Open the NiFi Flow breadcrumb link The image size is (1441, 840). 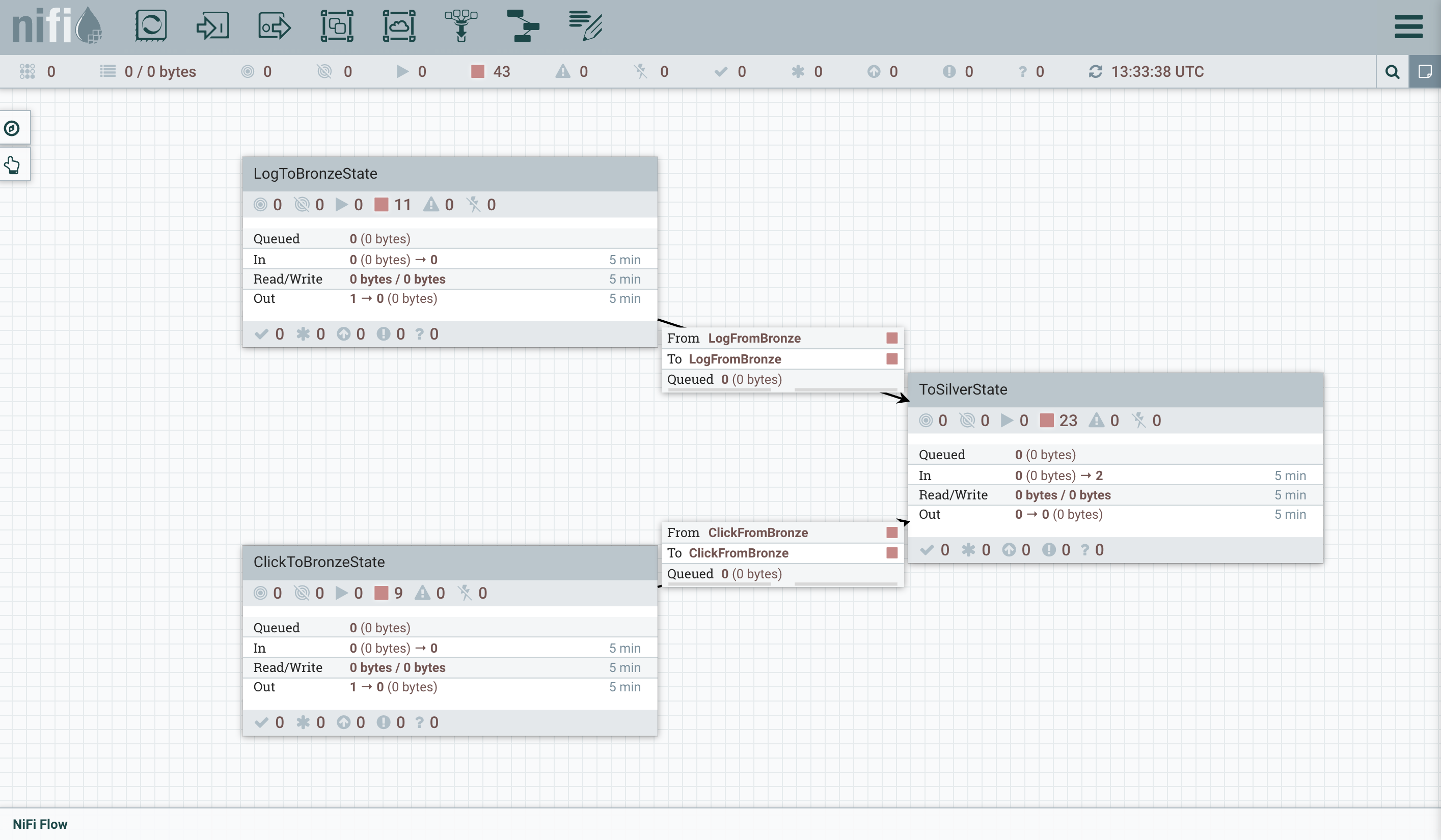click(x=40, y=824)
